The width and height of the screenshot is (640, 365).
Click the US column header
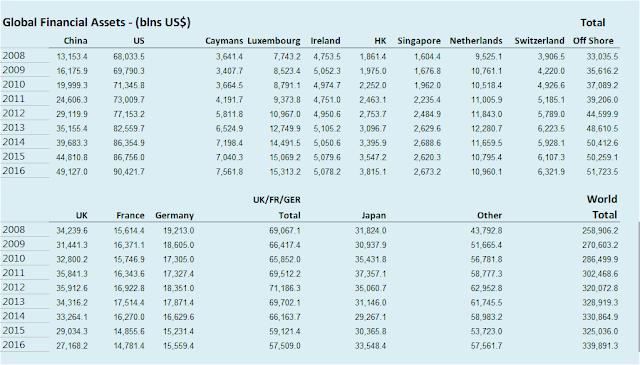[x=139, y=41]
